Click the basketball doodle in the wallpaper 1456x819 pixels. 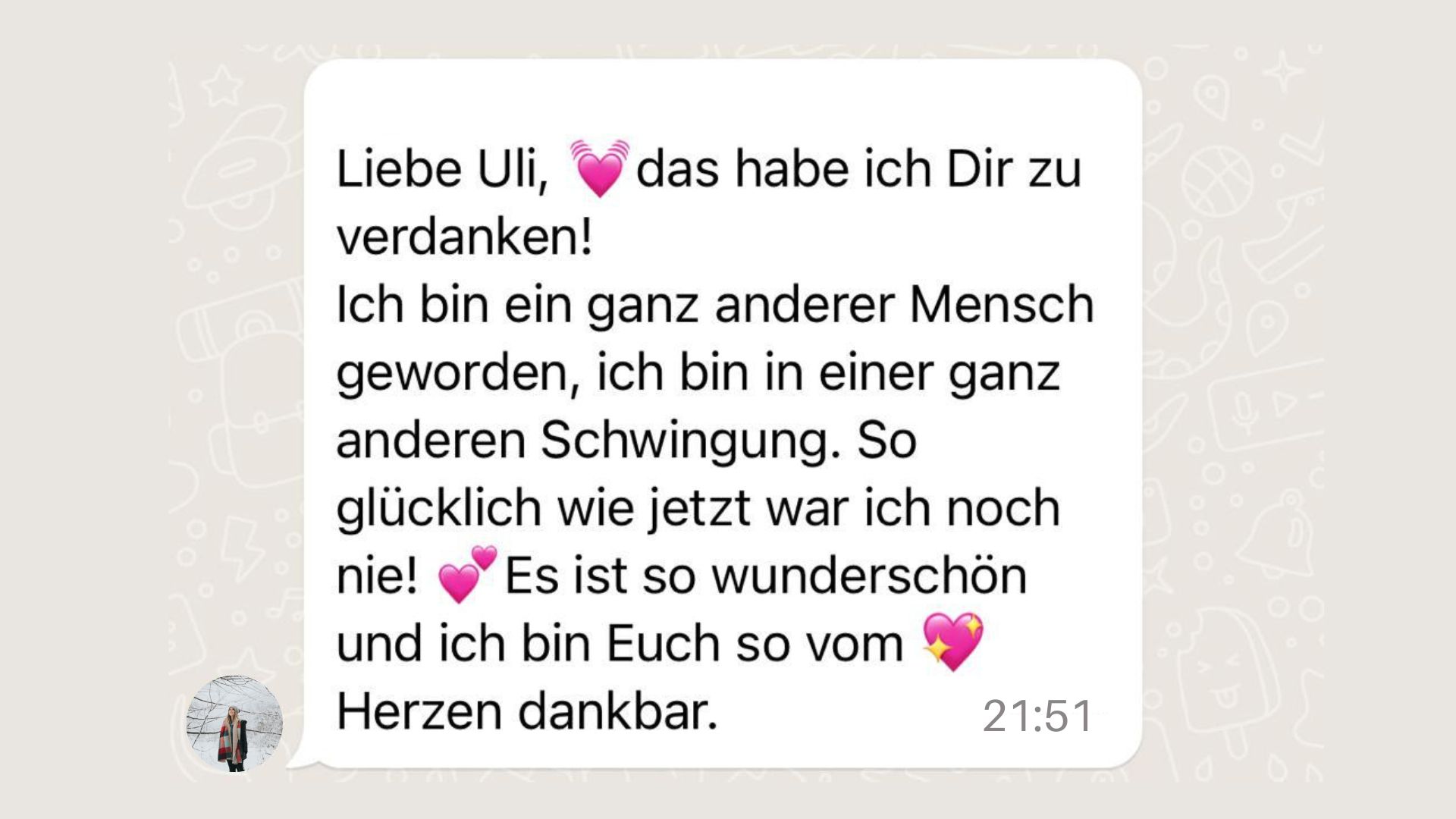[1216, 182]
